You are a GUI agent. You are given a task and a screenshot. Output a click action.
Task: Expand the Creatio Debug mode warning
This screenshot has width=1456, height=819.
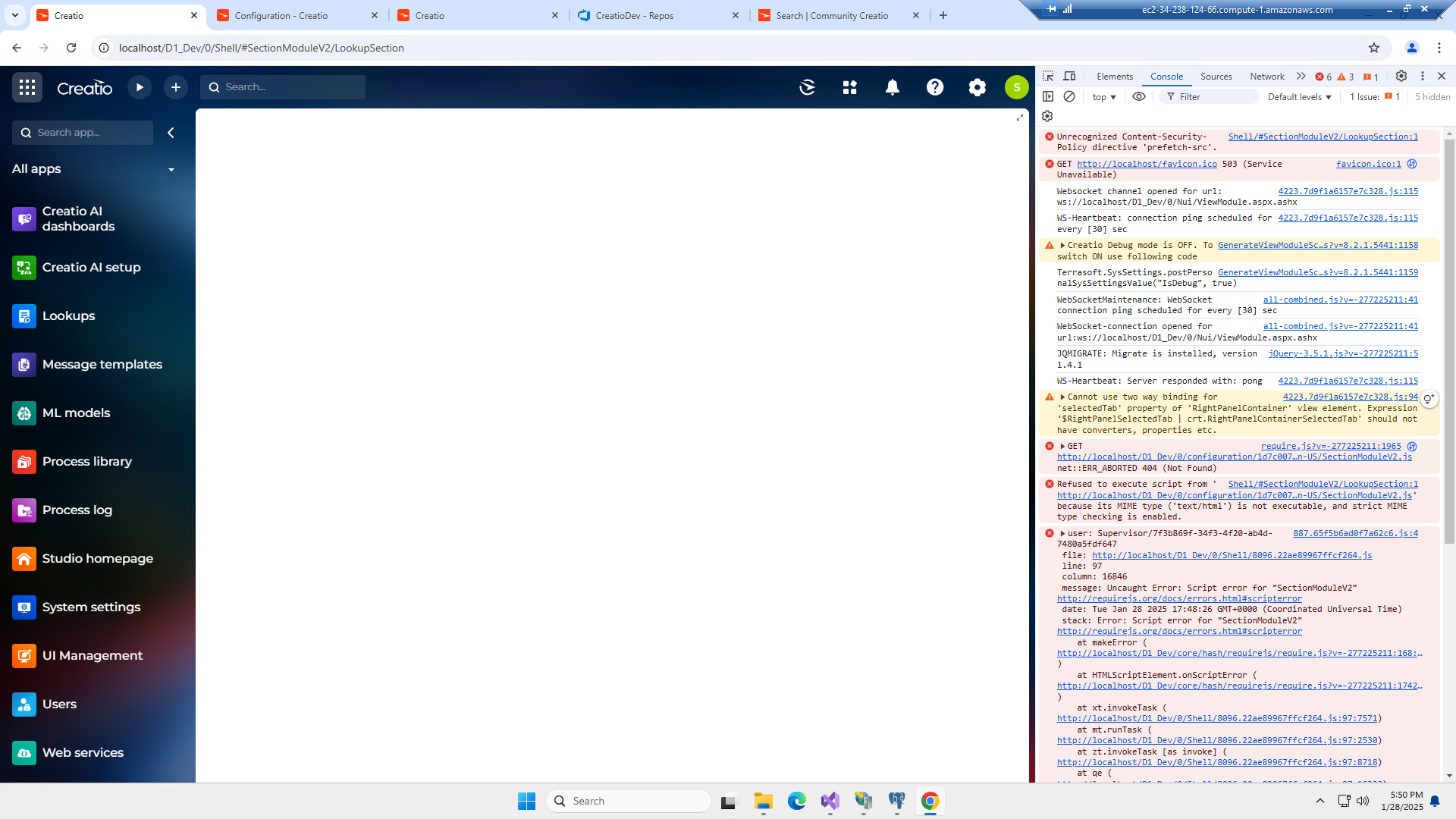(1062, 246)
